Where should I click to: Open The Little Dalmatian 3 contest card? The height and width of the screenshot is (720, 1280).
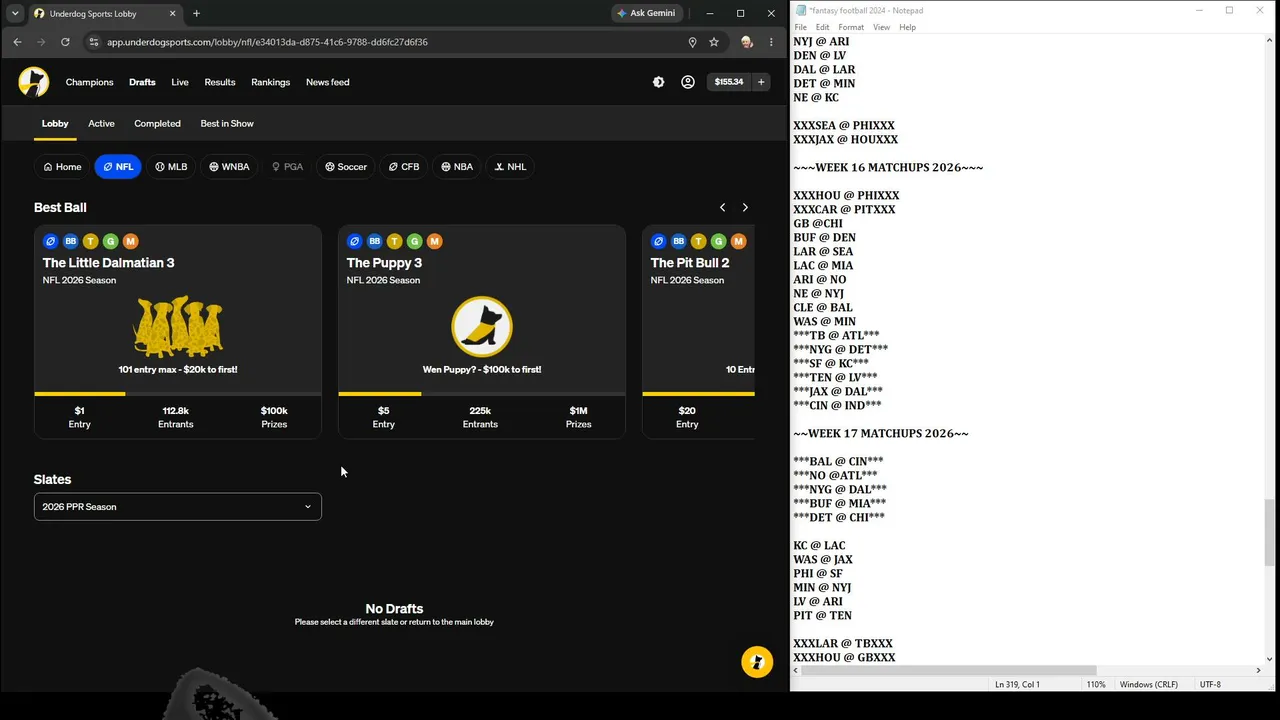pos(178,332)
